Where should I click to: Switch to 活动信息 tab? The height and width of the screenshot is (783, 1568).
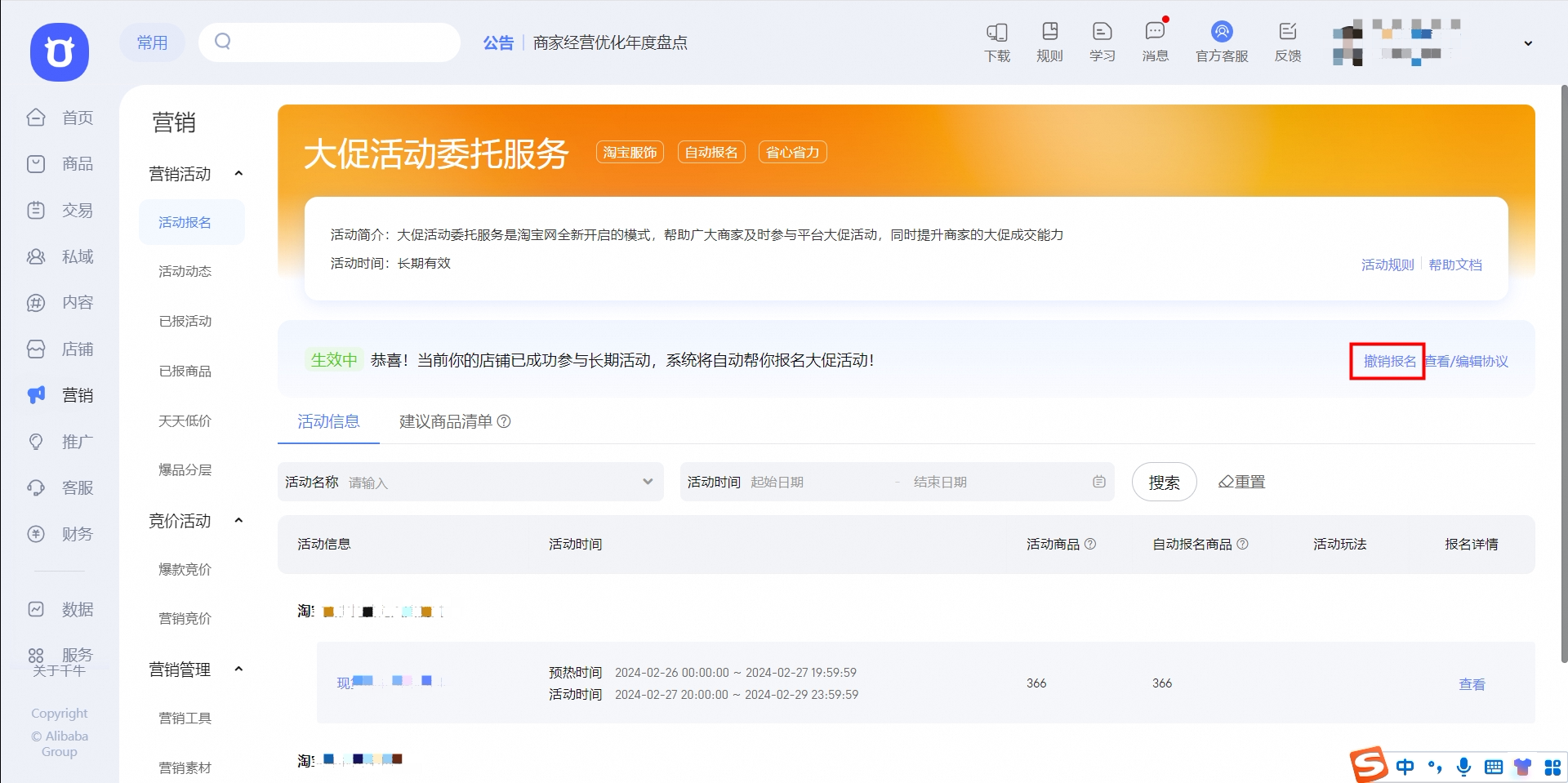[x=328, y=421]
